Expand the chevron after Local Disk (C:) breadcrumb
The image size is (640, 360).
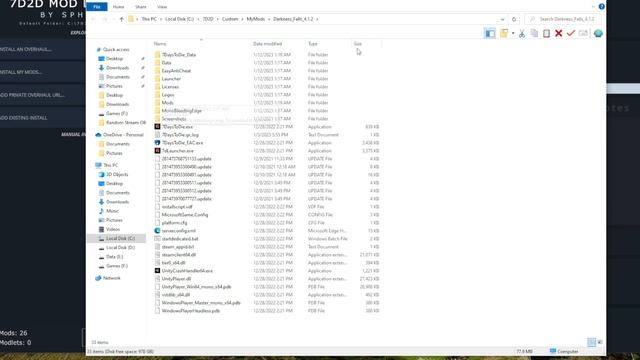pos(198,19)
